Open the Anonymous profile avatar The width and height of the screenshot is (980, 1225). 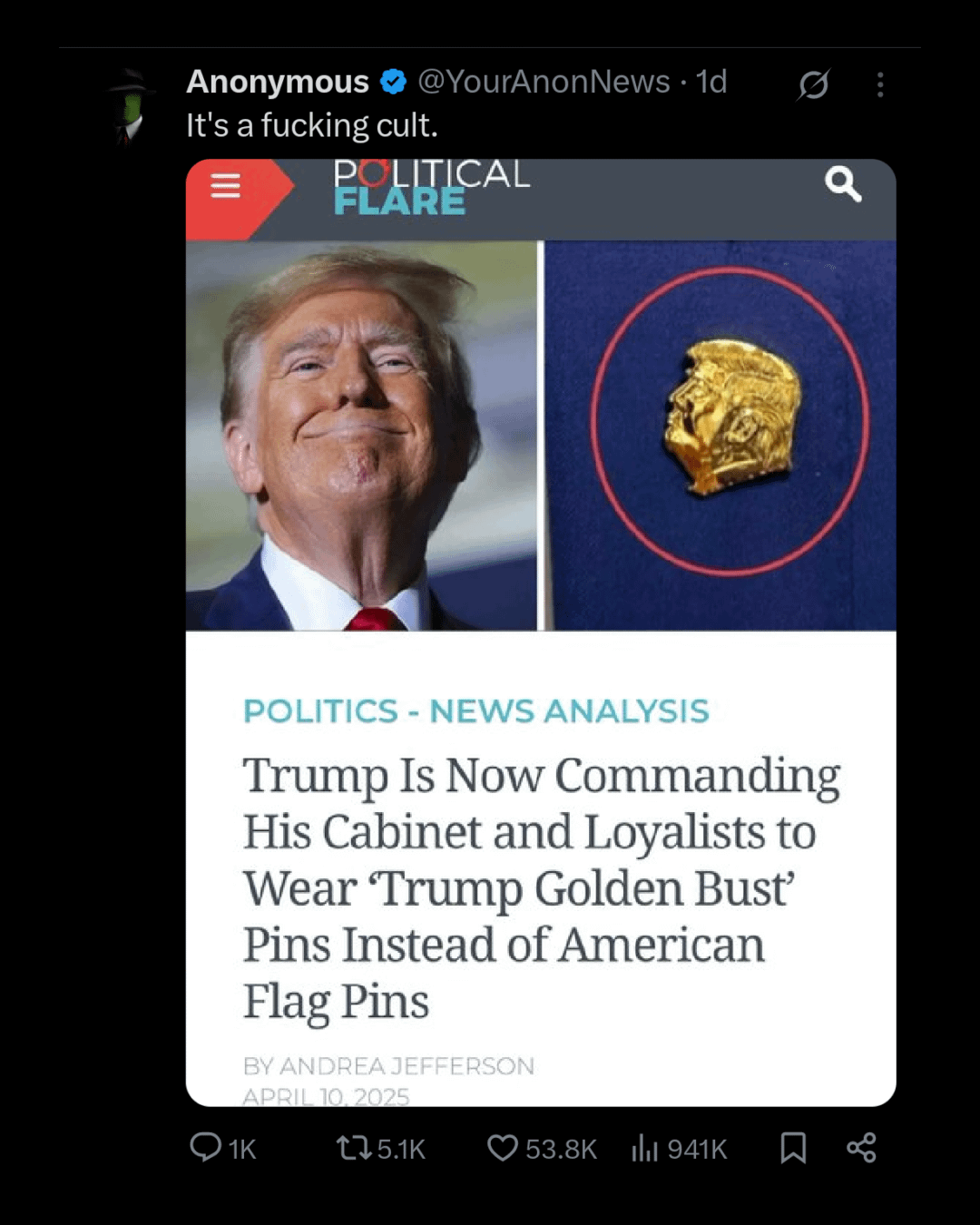132,106
